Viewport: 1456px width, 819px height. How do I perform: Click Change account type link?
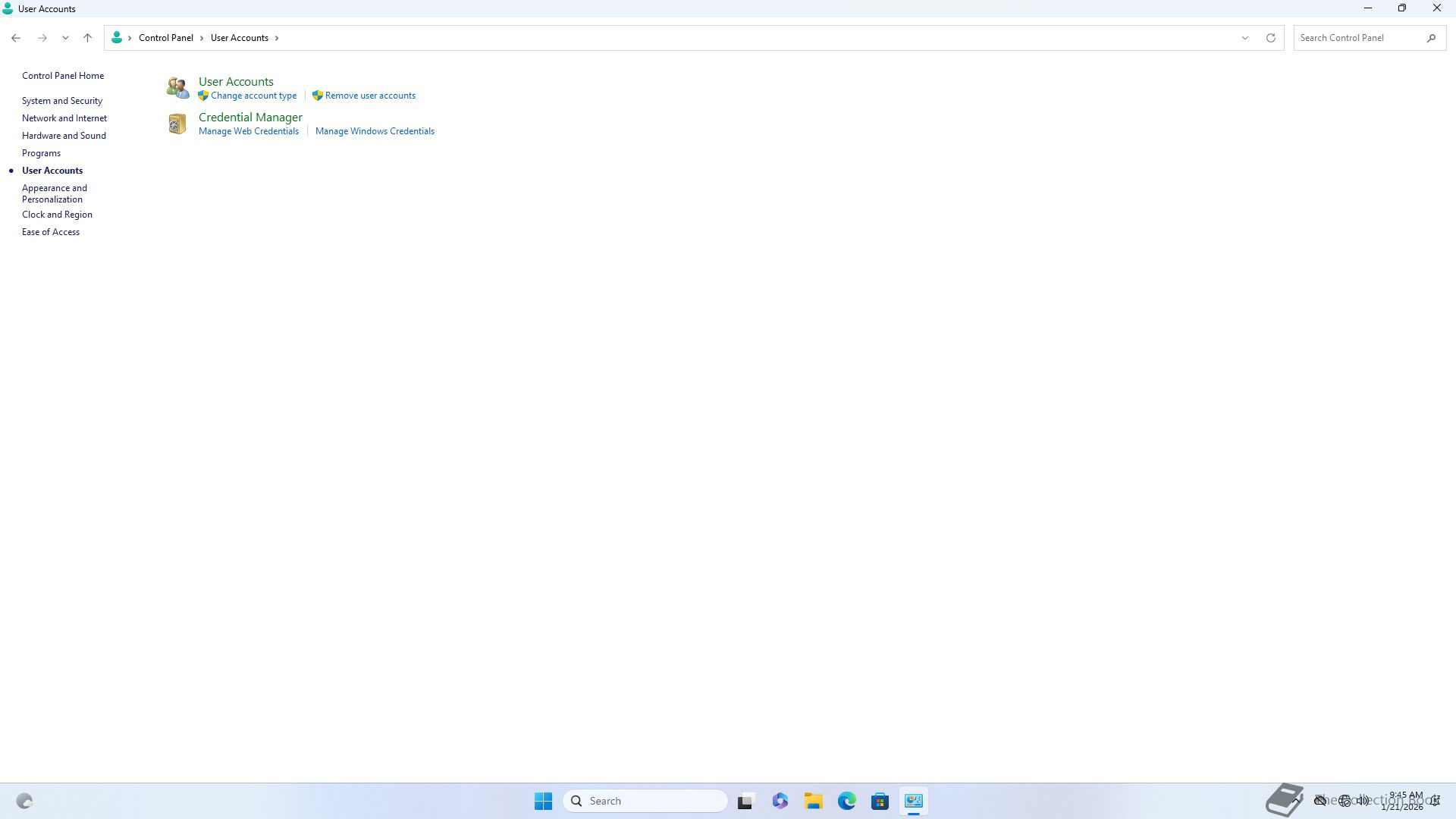[253, 96]
